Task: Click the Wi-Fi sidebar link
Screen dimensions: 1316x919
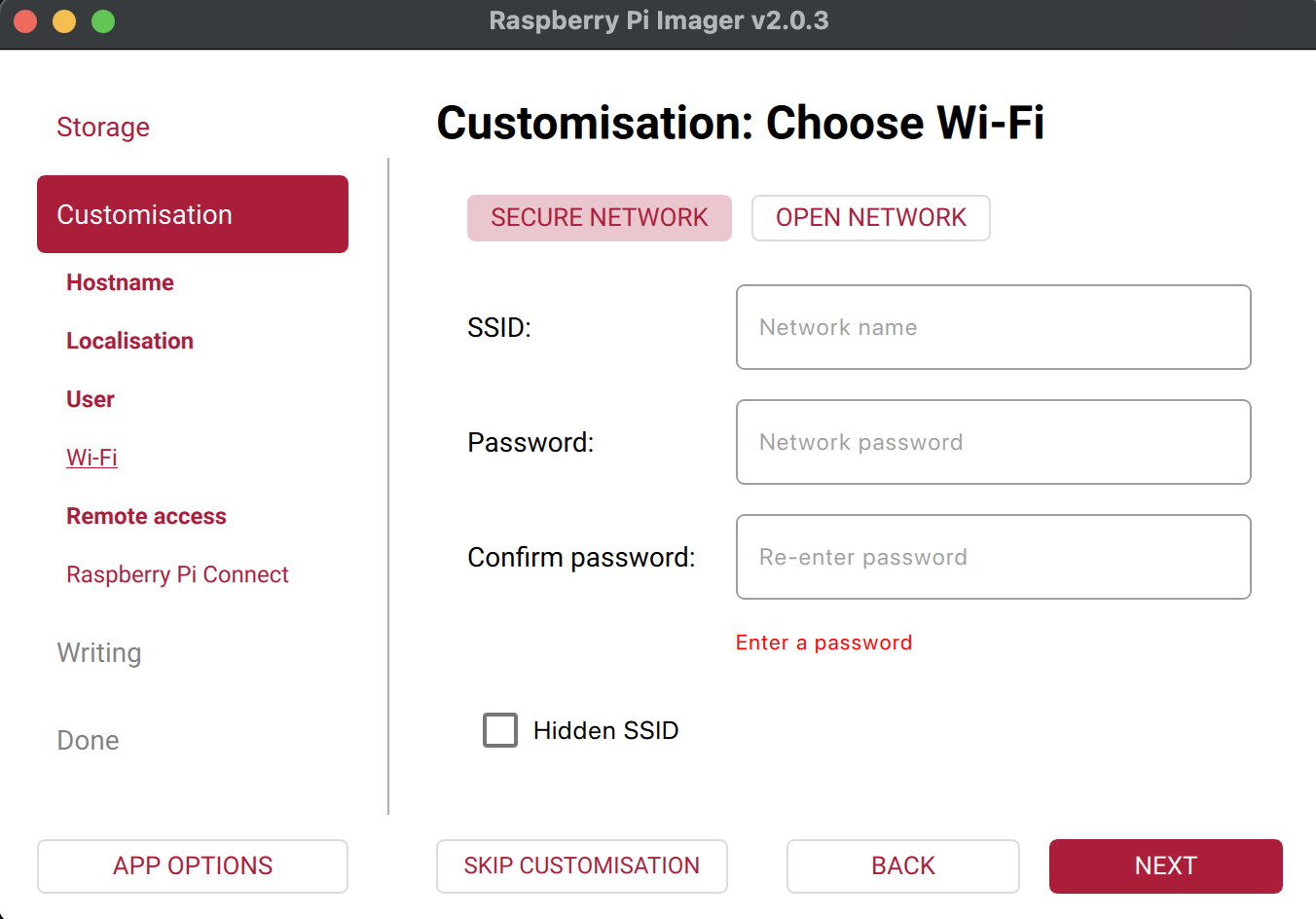Action: pos(91,458)
